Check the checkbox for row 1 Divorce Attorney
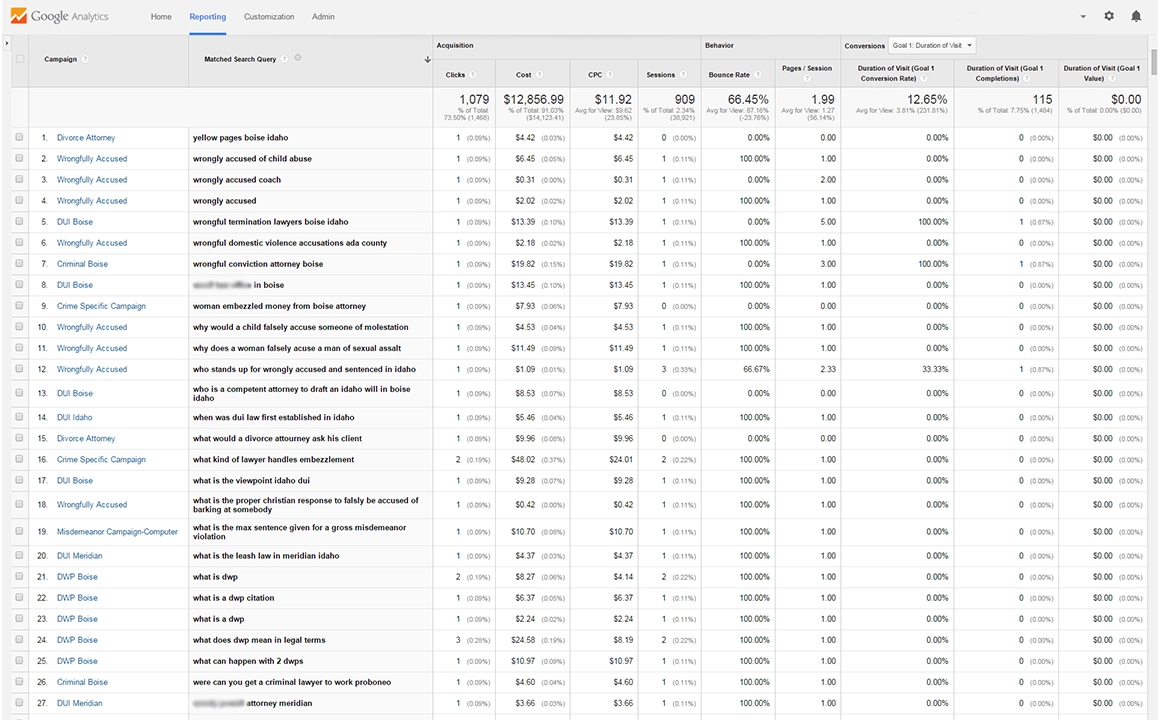 [19, 137]
